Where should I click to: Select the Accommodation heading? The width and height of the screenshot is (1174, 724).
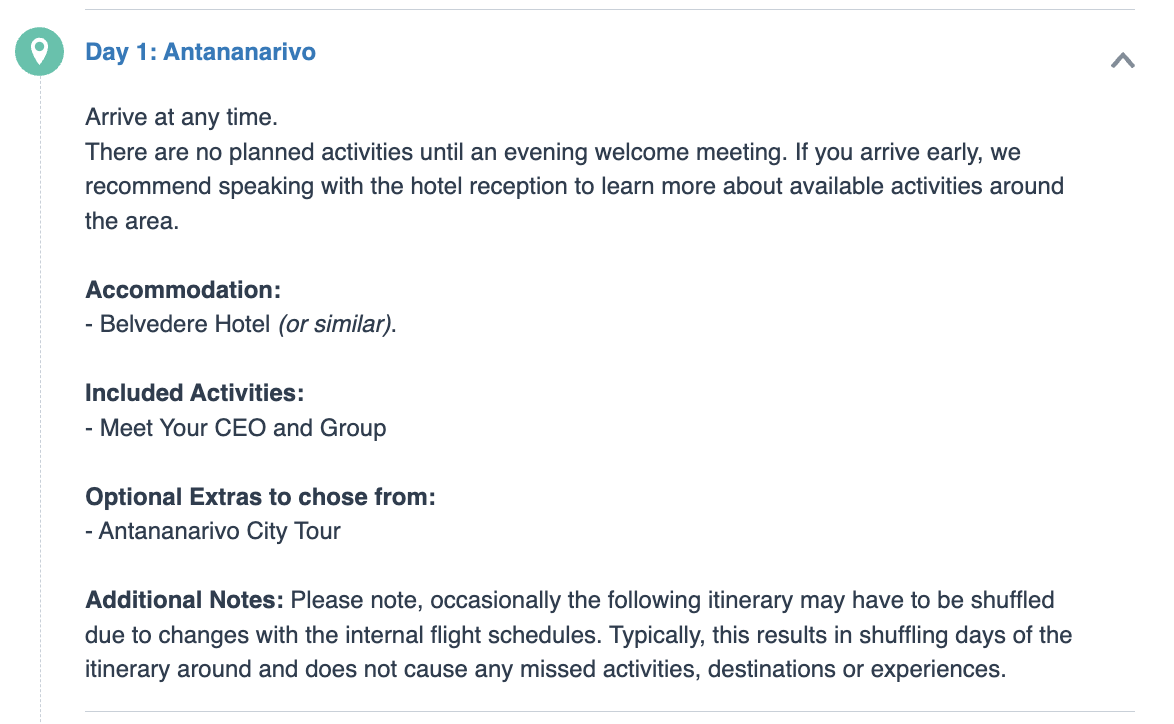[x=183, y=290]
